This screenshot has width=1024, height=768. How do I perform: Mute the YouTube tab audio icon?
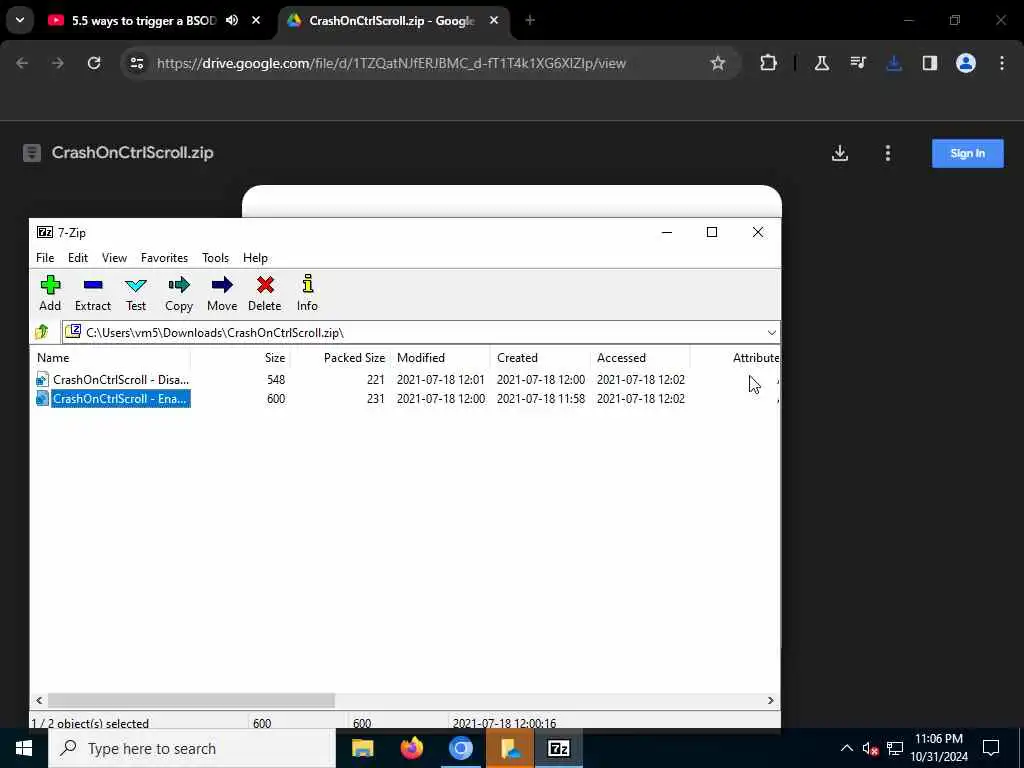pyautogui.click(x=232, y=21)
